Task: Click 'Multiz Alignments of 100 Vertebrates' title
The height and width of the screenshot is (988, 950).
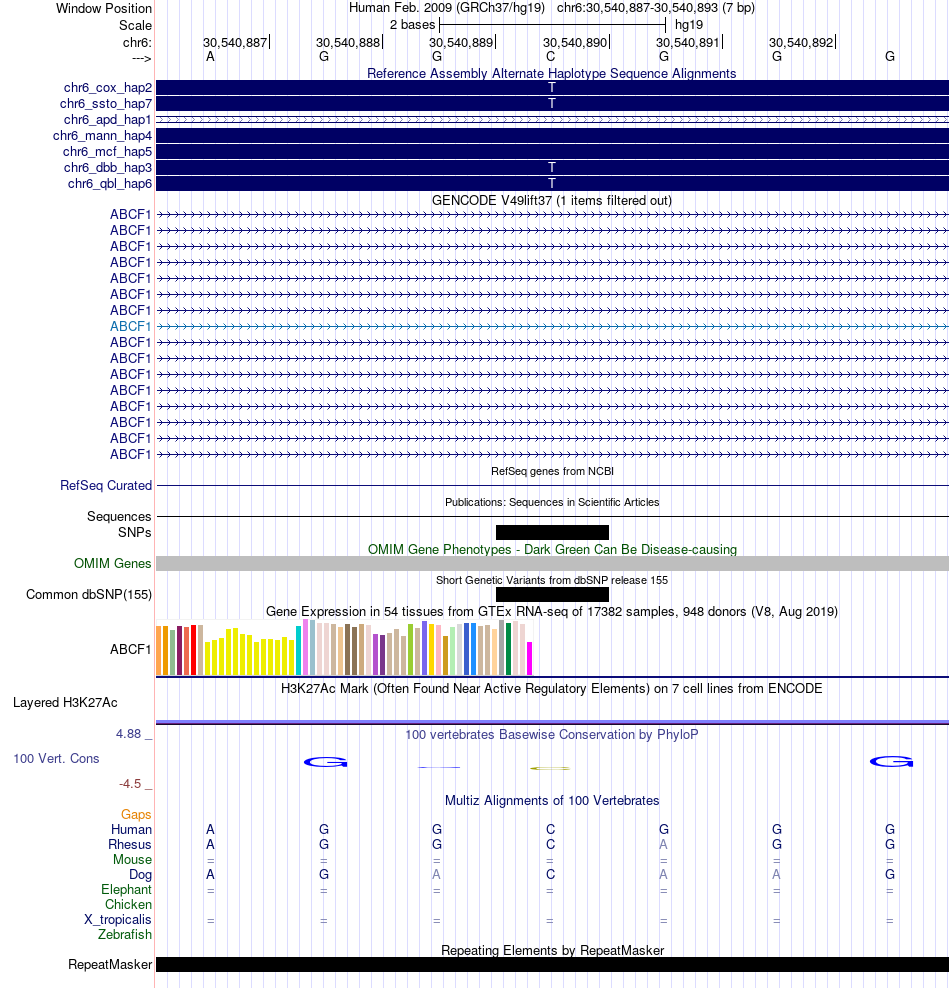Action: coord(552,801)
